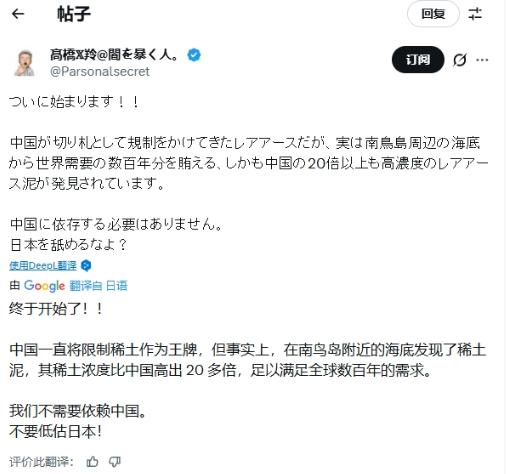Rate translation with thumbs up
The height and width of the screenshot is (474, 506).
pyautogui.click(x=92, y=462)
